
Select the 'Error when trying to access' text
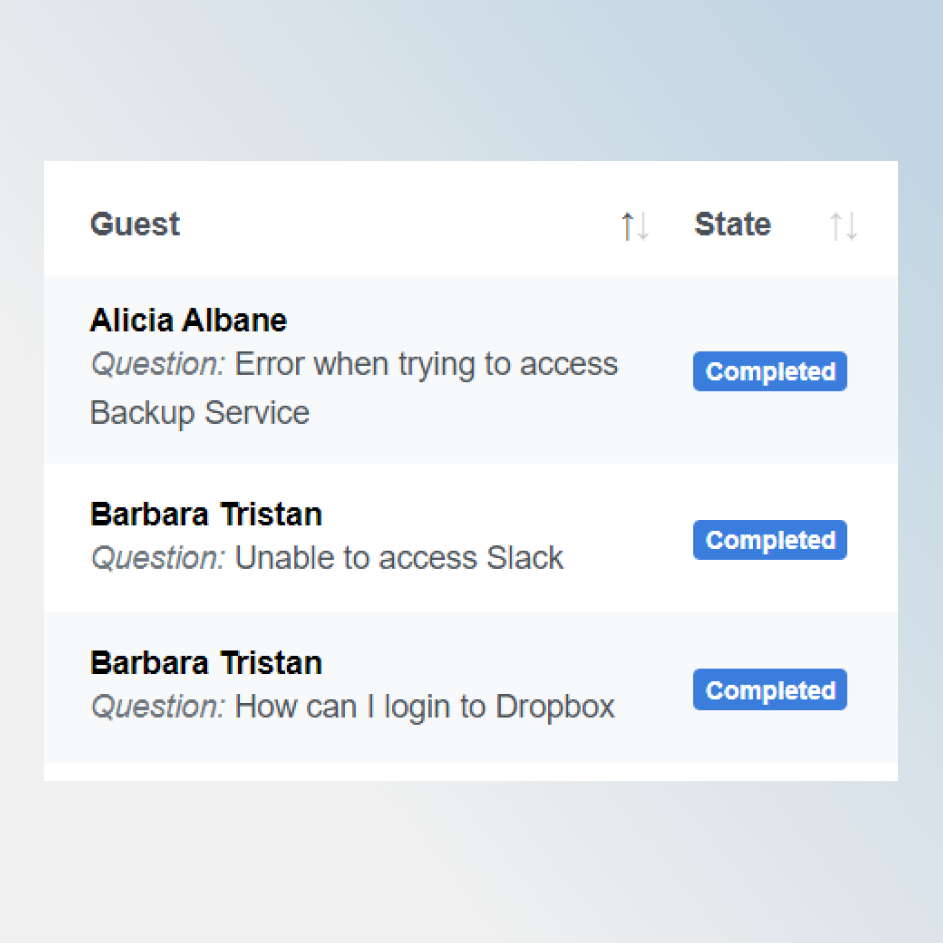click(x=426, y=364)
